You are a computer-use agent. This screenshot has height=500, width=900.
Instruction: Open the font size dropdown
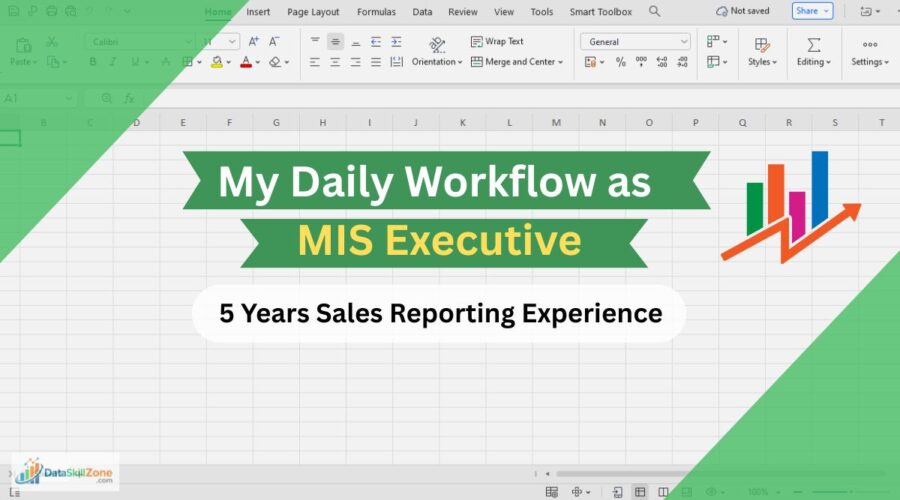click(232, 41)
